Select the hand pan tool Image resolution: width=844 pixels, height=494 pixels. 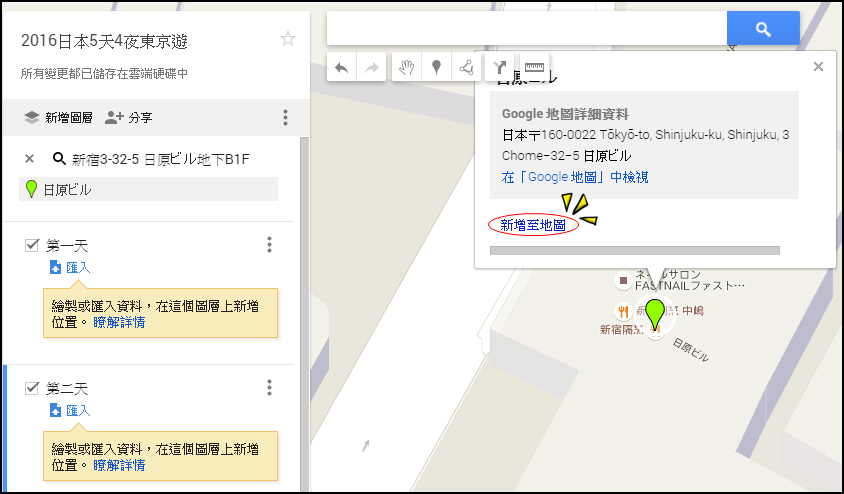[x=407, y=68]
